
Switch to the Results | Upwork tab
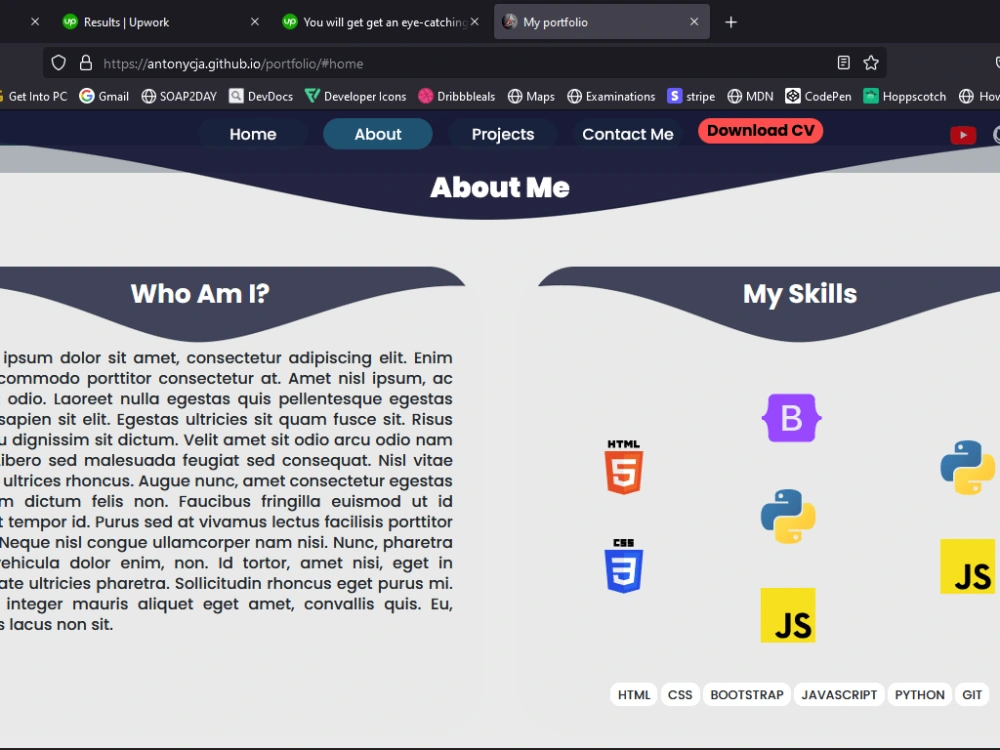159,22
